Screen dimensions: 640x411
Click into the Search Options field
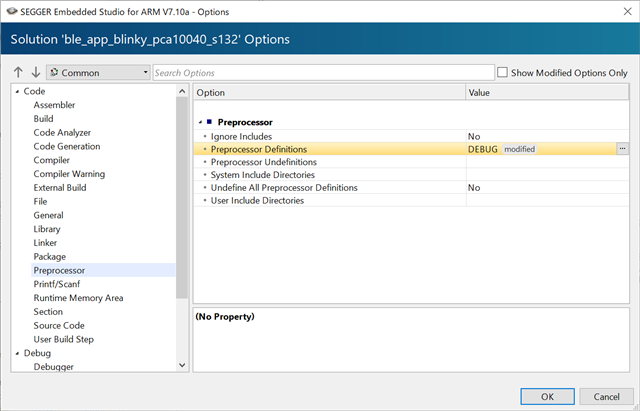point(324,73)
